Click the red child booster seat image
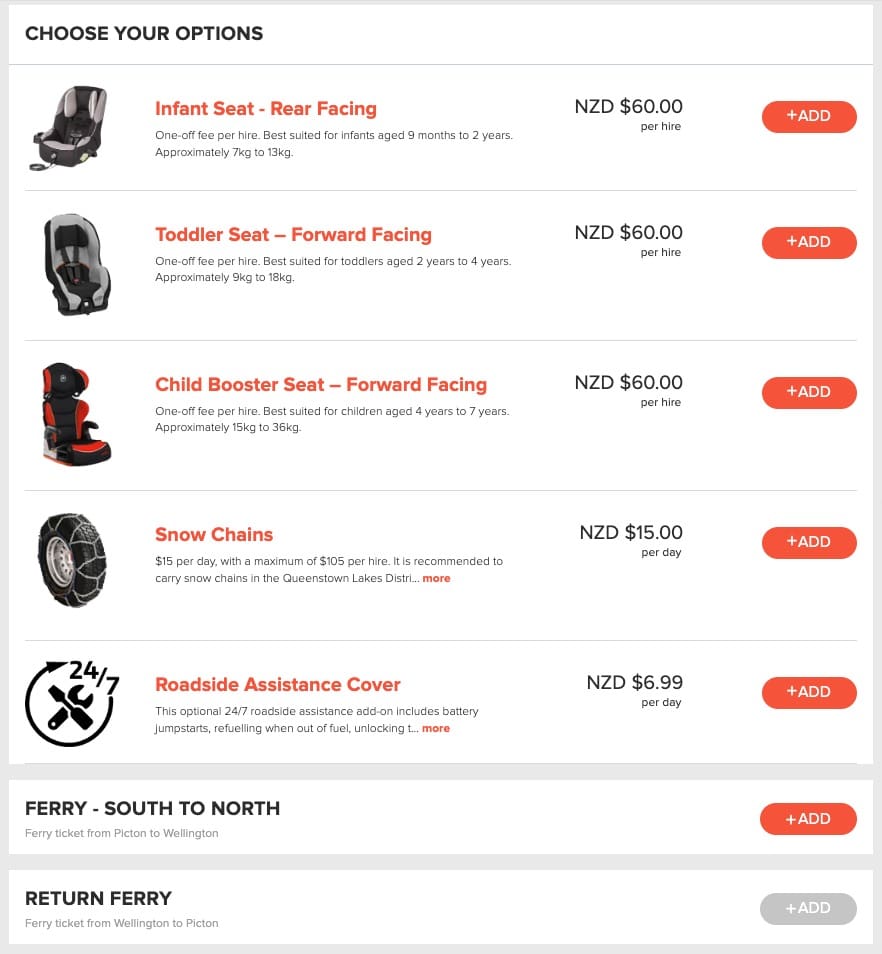This screenshot has height=954, width=882. [x=76, y=414]
